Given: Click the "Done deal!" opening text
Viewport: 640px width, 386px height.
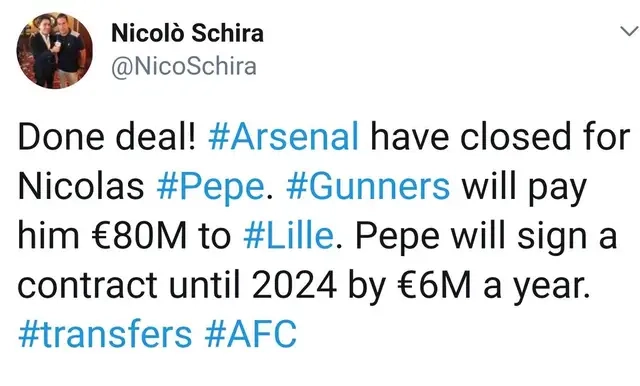Looking at the screenshot, I should pyautogui.click(x=107, y=137).
